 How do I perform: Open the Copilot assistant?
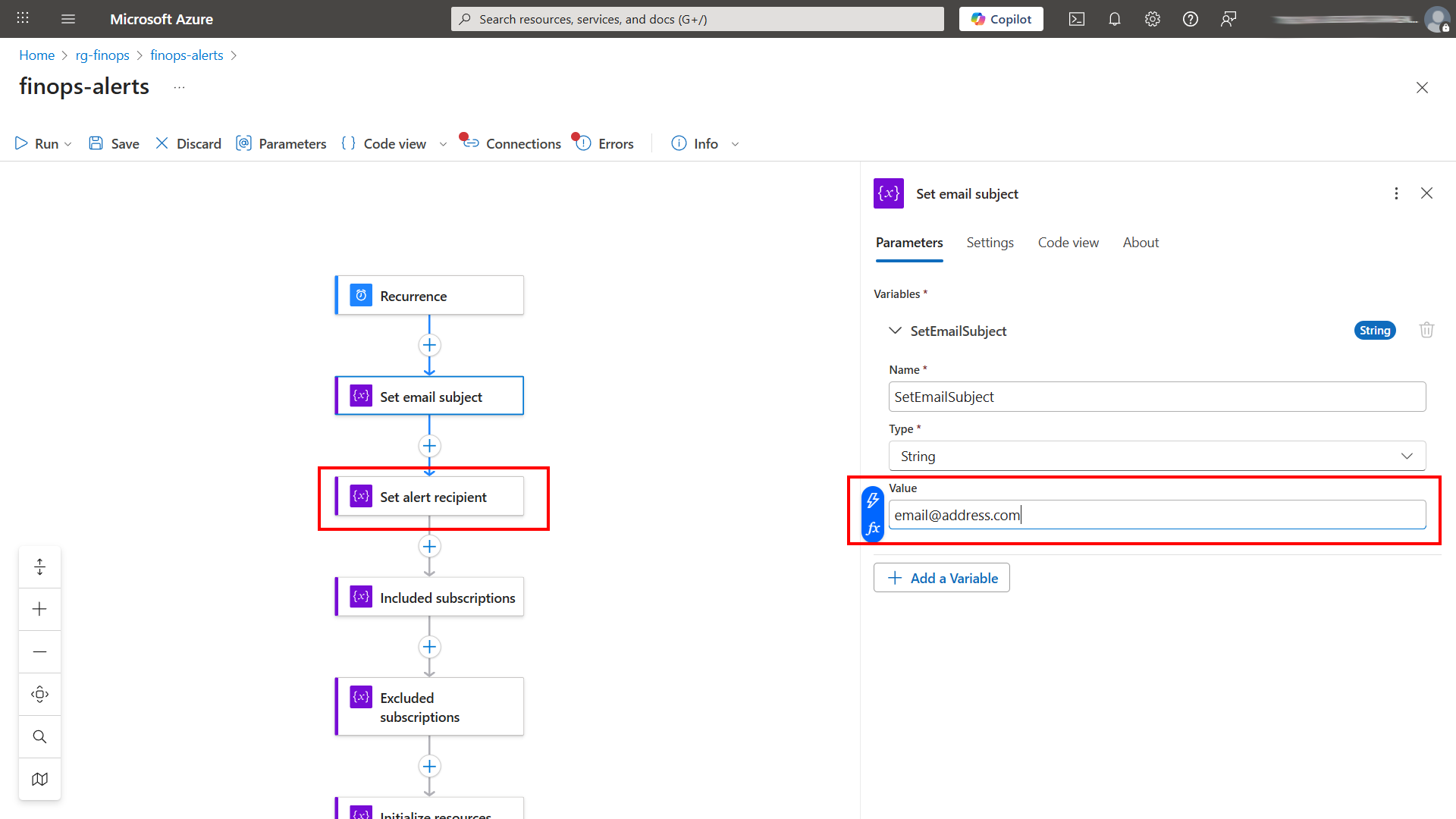tap(1000, 19)
